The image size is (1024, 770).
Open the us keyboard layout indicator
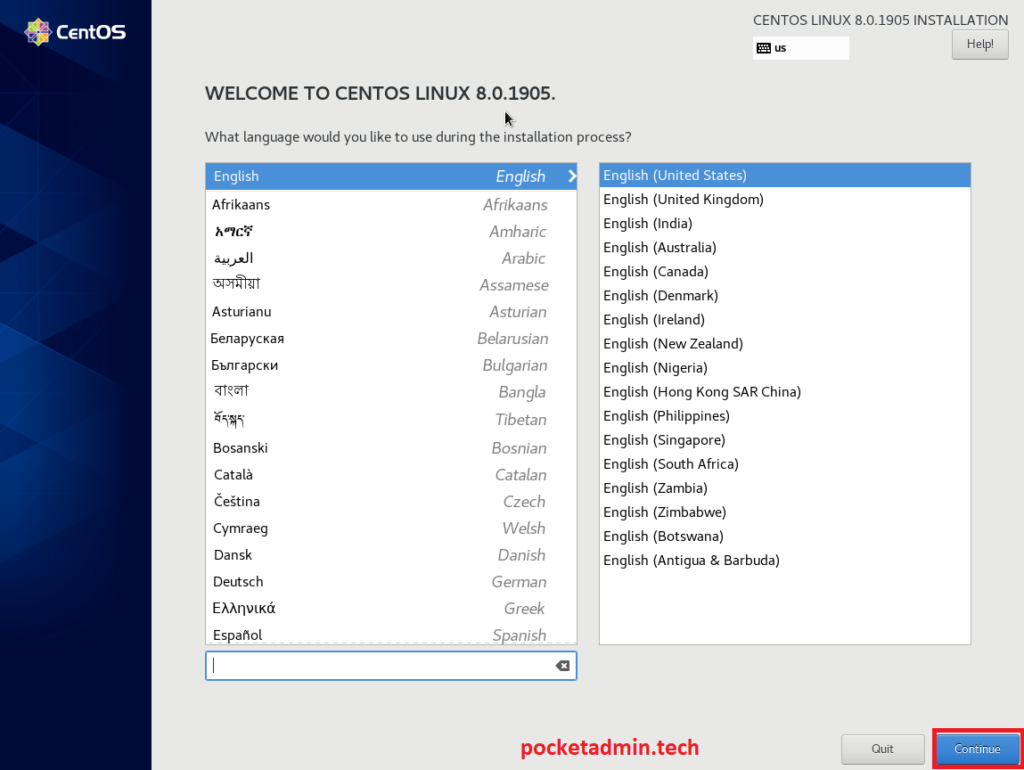(x=801, y=48)
